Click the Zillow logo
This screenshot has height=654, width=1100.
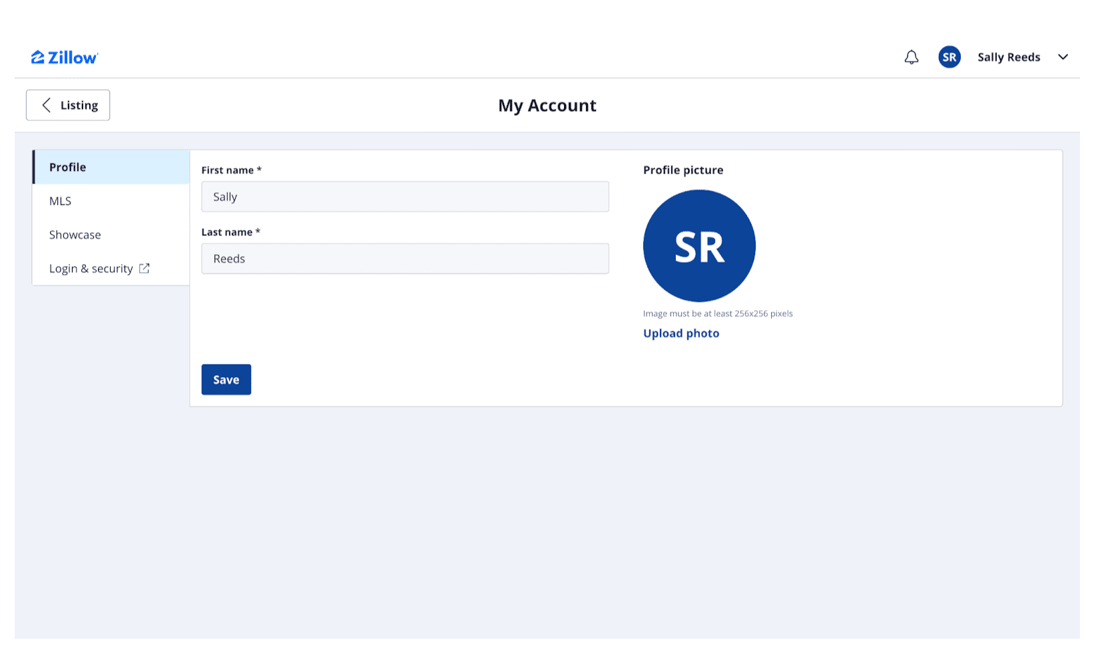point(64,57)
